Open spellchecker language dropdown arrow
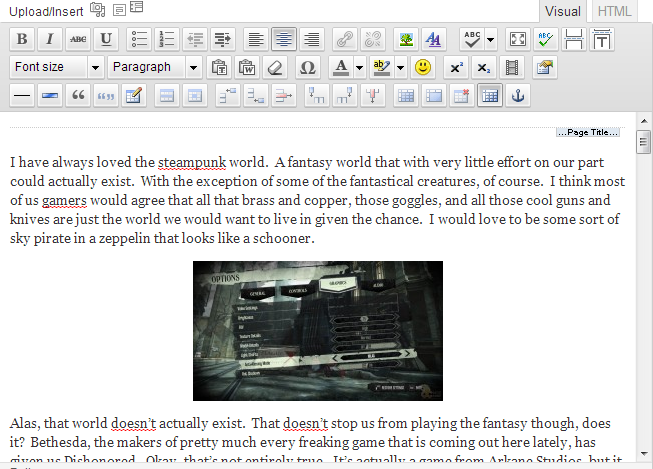 coord(491,39)
